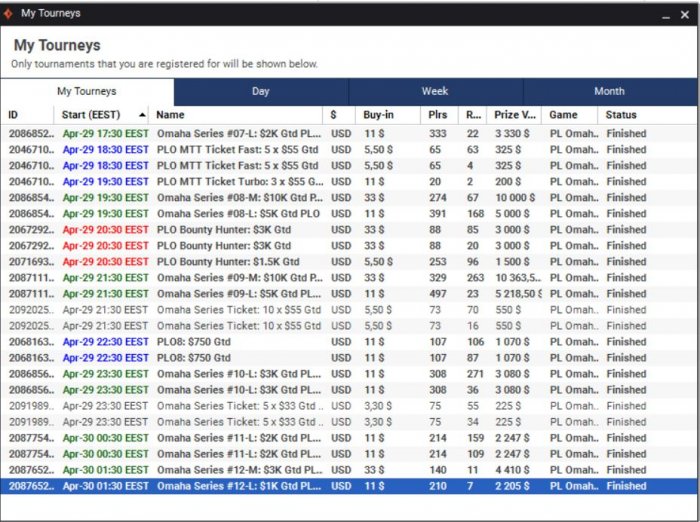Switch to the Day tab
The image size is (700, 522).
click(x=260, y=91)
